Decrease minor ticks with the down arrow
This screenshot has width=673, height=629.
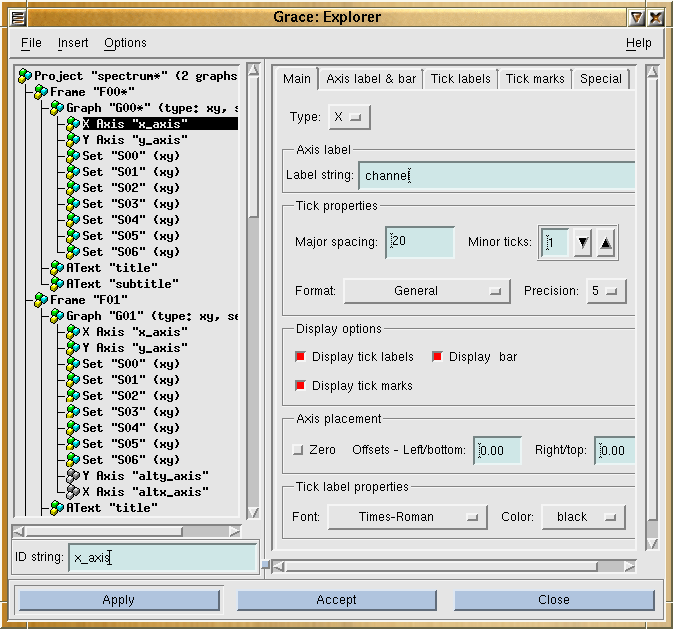coord(582,243)
